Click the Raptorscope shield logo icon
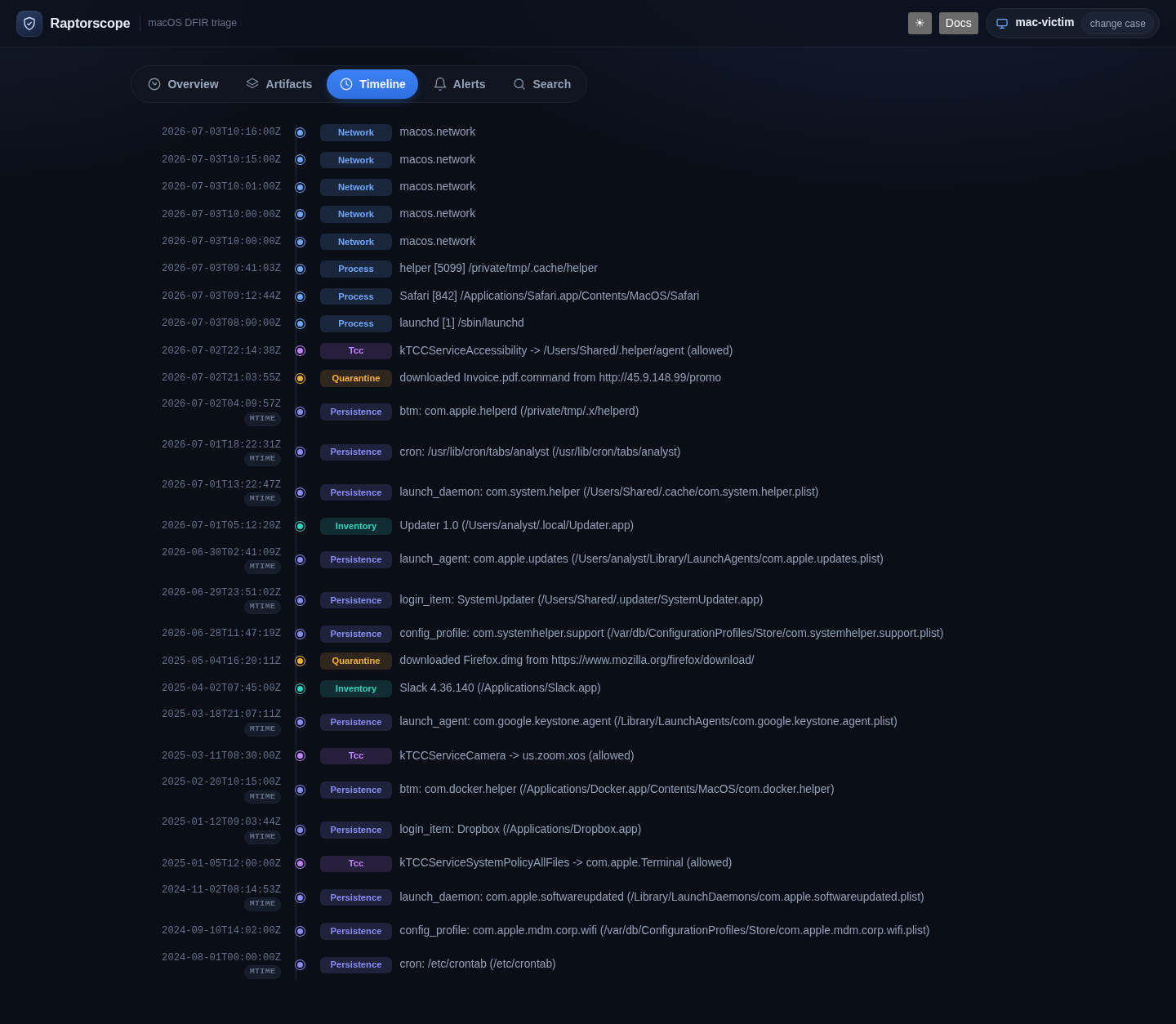The height and width of the screenshot is (1024, 1176). coord(29,23)
